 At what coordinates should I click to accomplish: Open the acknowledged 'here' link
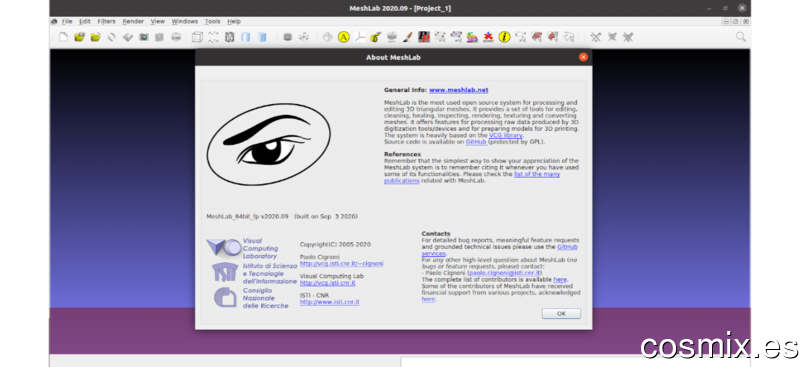[x=428, y=299]
